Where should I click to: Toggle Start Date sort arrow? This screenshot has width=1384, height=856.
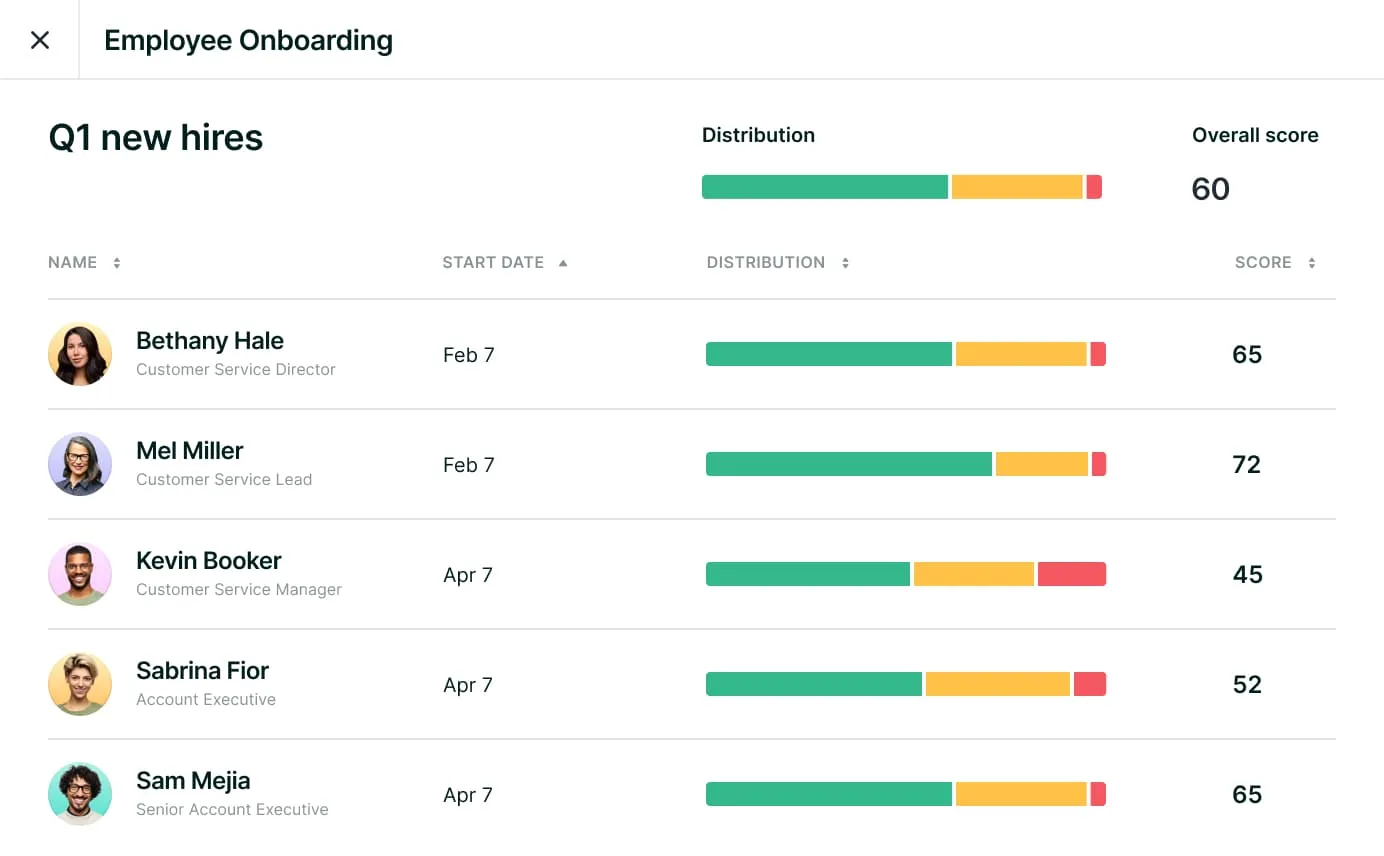click(563, 263)
